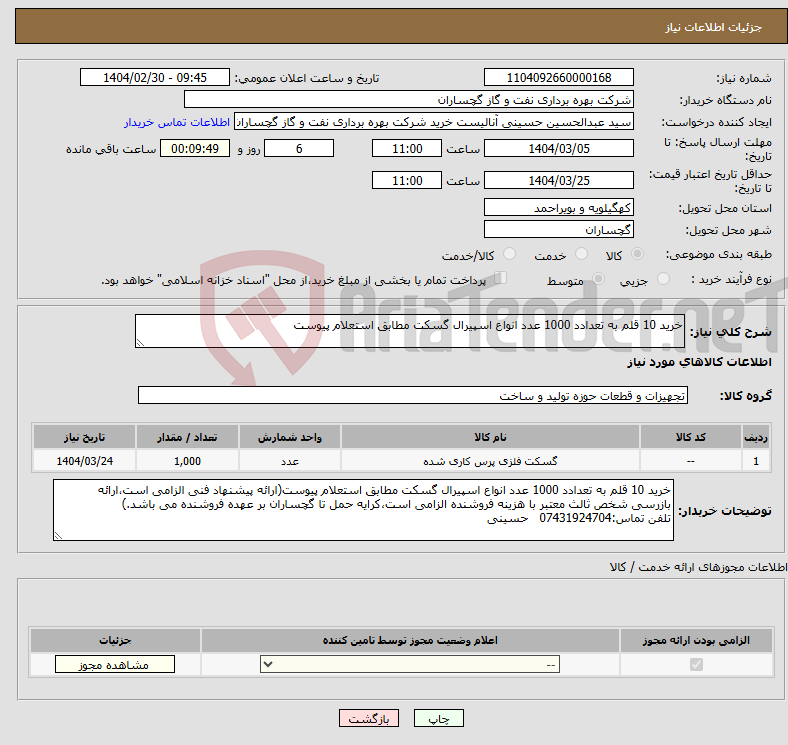The height and width of the screenshot is (745, 788).
Task: Click the price validity time 11:00 field
Action: pos(407,180)
